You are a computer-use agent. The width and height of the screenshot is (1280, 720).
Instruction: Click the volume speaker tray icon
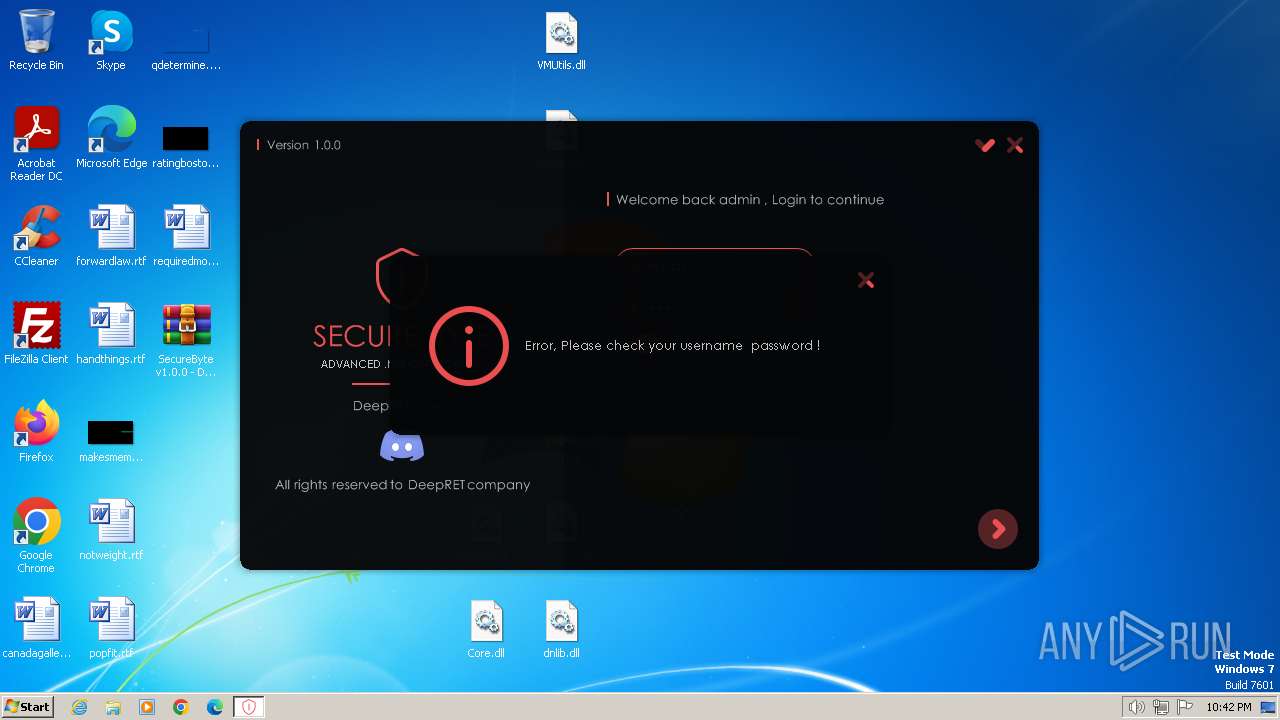tap(1137, 707)
